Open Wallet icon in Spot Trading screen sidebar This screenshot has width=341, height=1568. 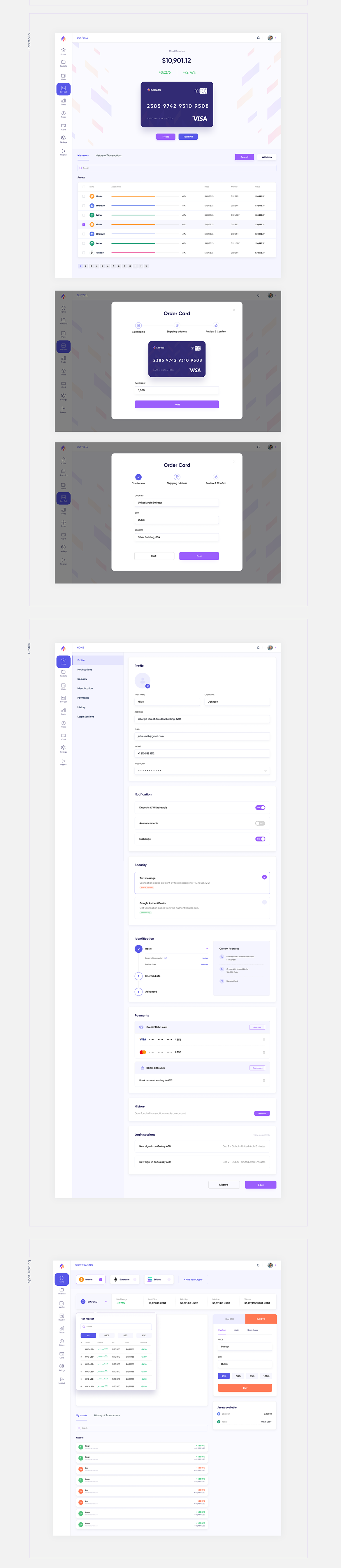[61, 1303]
